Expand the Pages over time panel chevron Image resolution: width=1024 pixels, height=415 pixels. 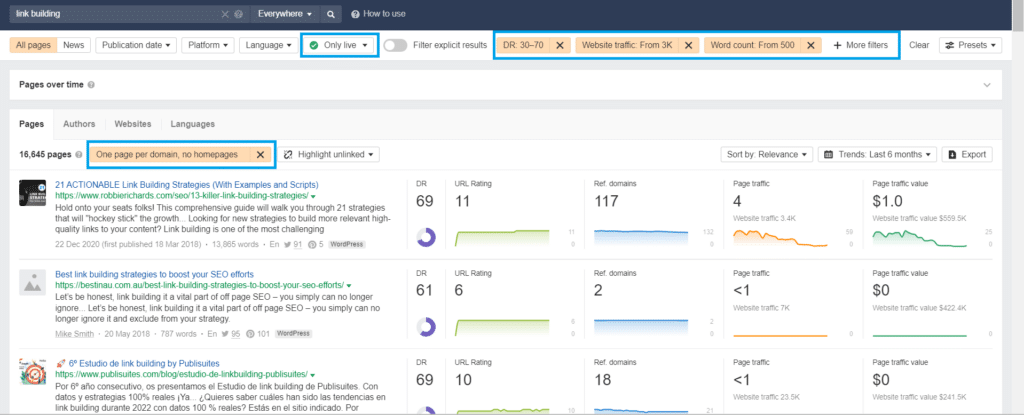click(x=987, y=85)
